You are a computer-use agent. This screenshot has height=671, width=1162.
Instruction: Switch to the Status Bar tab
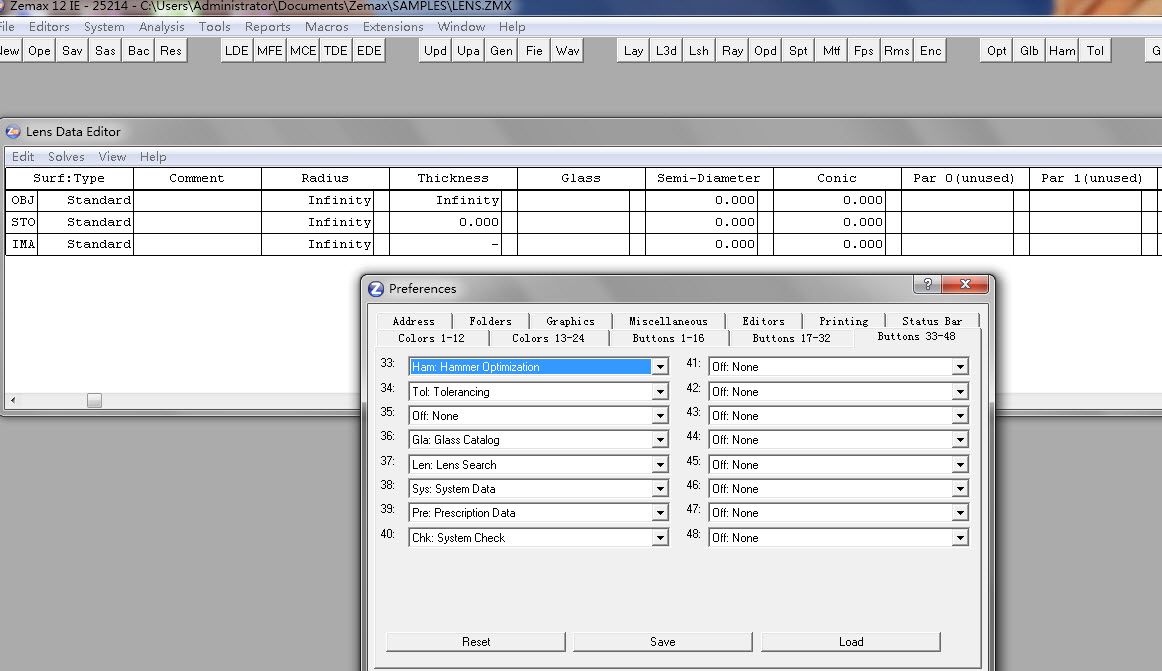pos(932,321)
